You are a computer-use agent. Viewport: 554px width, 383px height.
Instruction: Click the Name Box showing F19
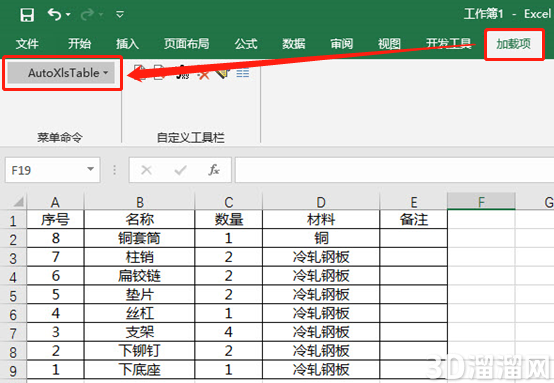pos(46,170)
